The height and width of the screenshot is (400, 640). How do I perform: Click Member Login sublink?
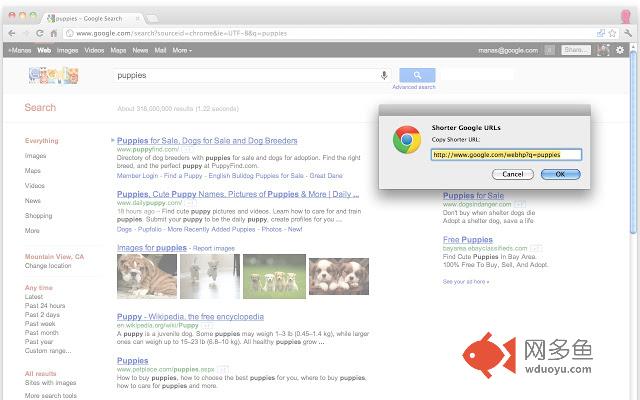[137, 176]
